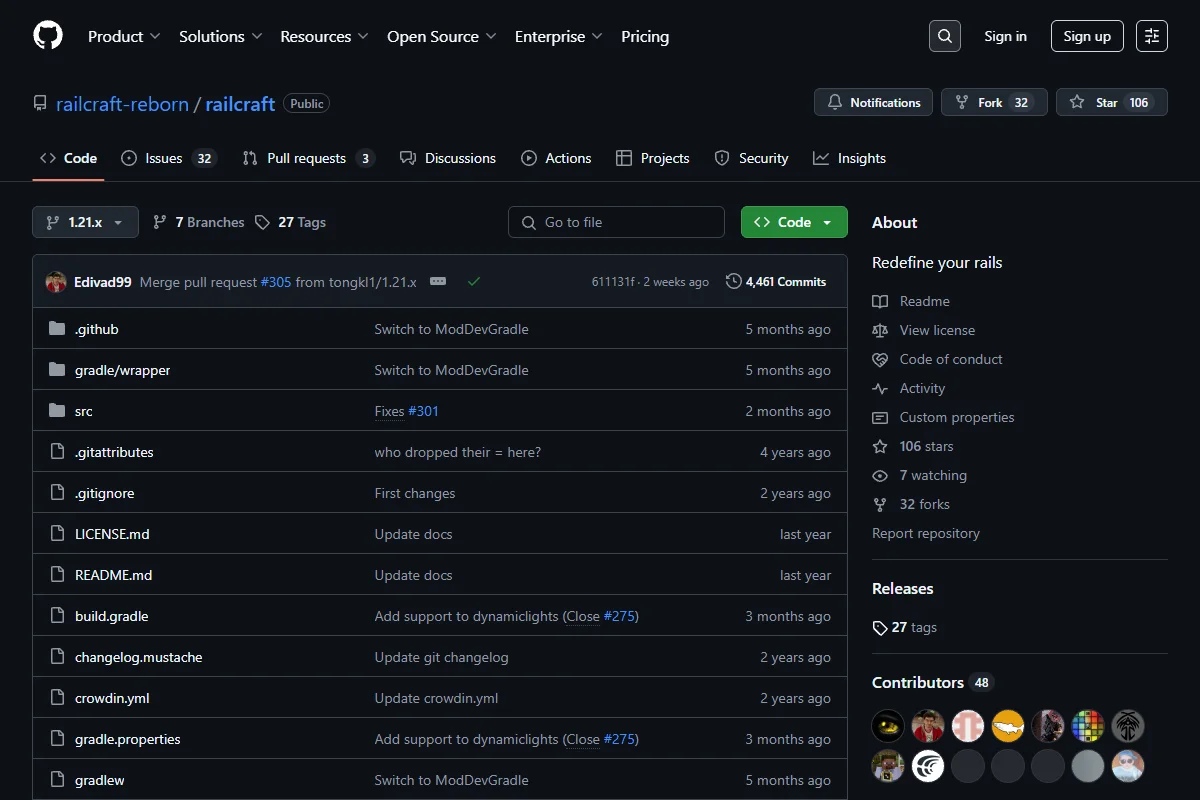The image size is (1200, 800).
Task: Open the commit history clock icon
Action: tap(734, 282)
